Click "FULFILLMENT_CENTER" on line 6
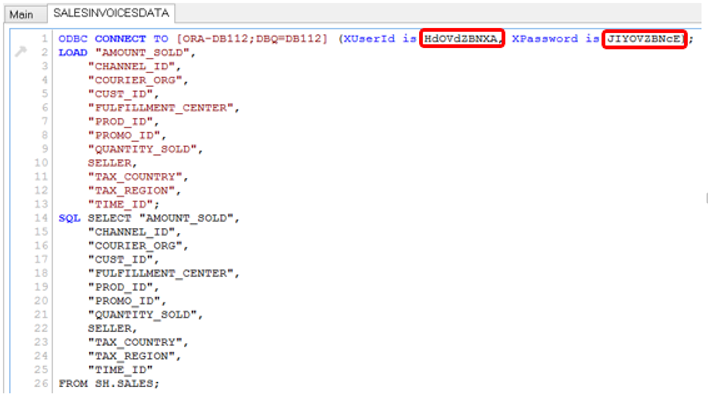Image resolution: width=708 pixels, height=398 pixels. [x=161, y=108]
